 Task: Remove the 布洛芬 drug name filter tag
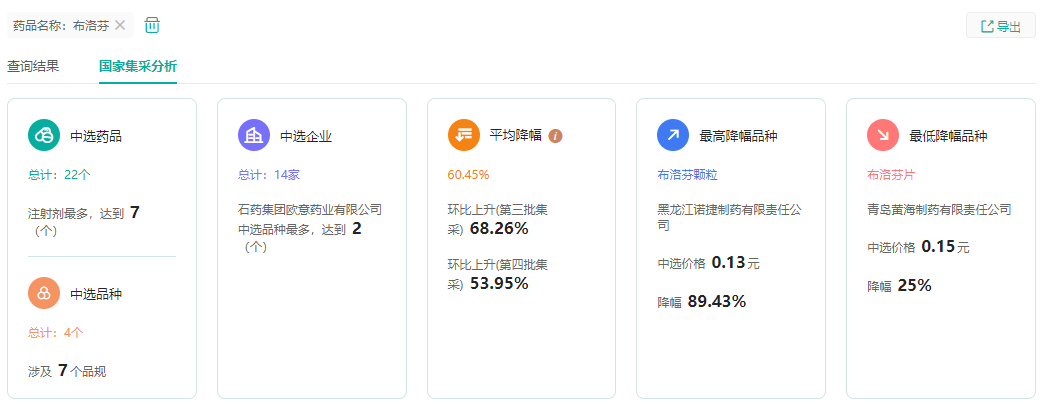click(121, 25)
